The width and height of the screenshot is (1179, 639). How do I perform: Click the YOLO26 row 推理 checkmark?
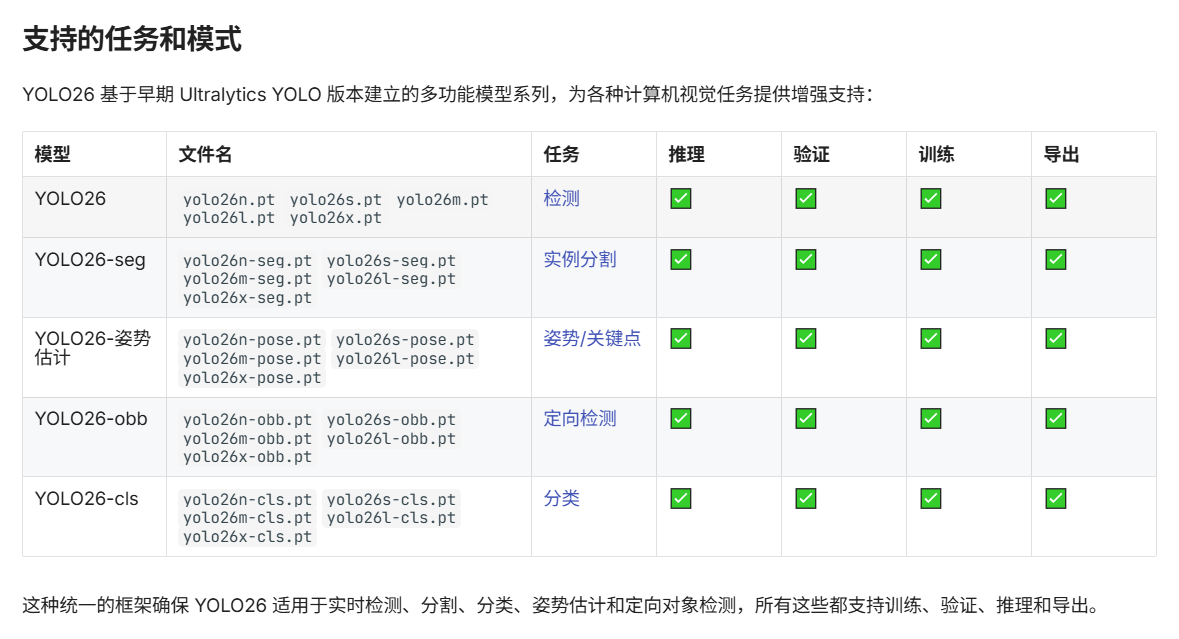pyautogui.click(x=680, y=198)
